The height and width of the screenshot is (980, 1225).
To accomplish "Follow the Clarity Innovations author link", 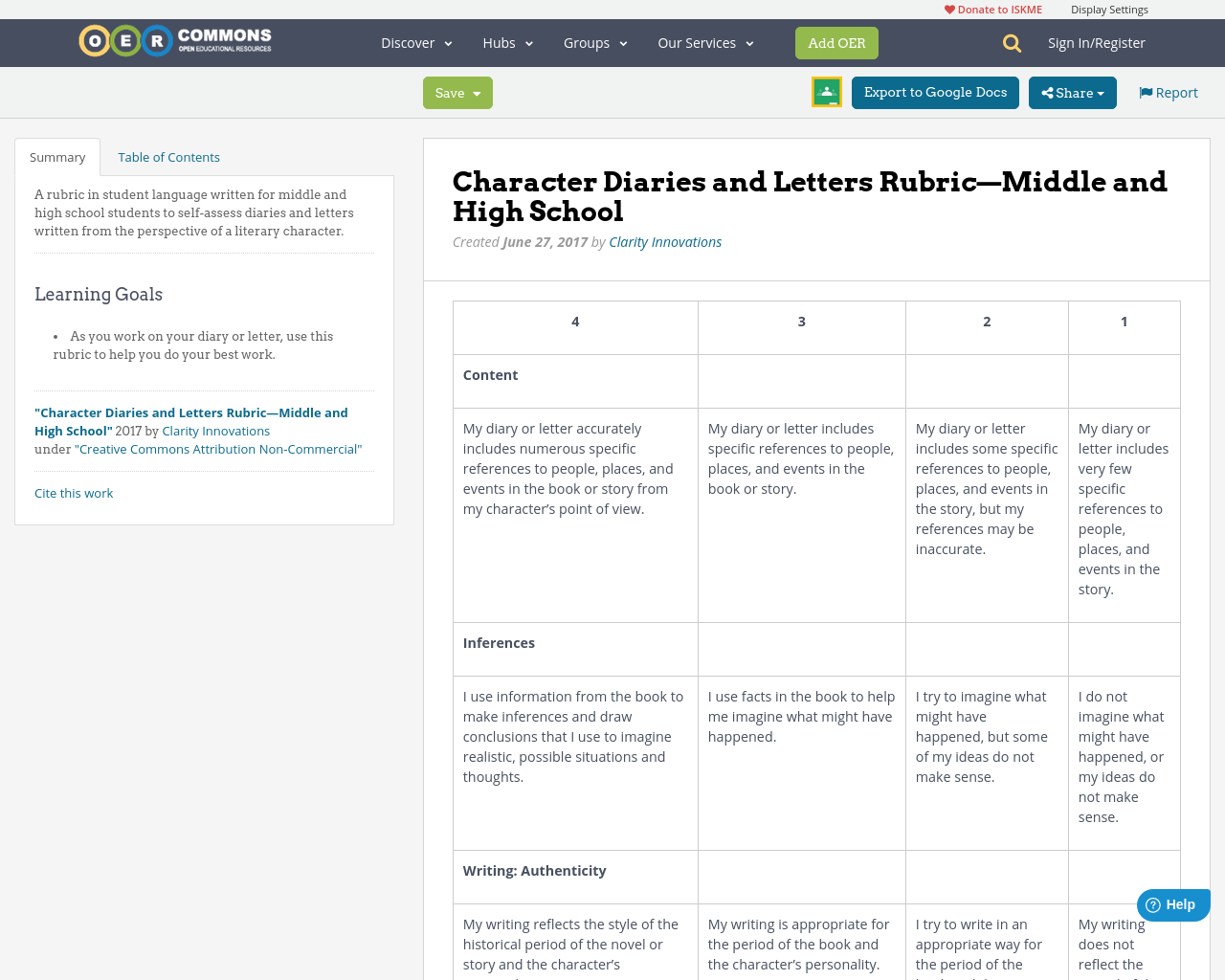I will [x=665, y=240].
